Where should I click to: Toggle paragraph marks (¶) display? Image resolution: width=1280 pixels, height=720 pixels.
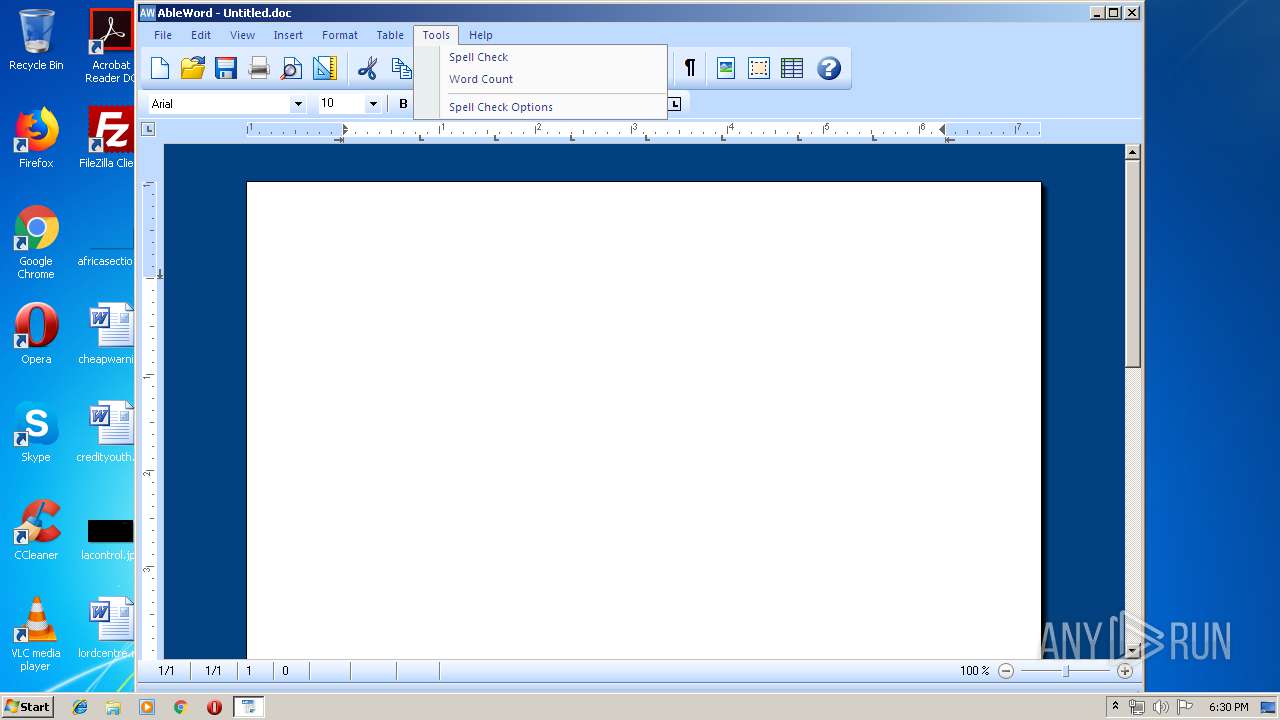coord(690,68)
